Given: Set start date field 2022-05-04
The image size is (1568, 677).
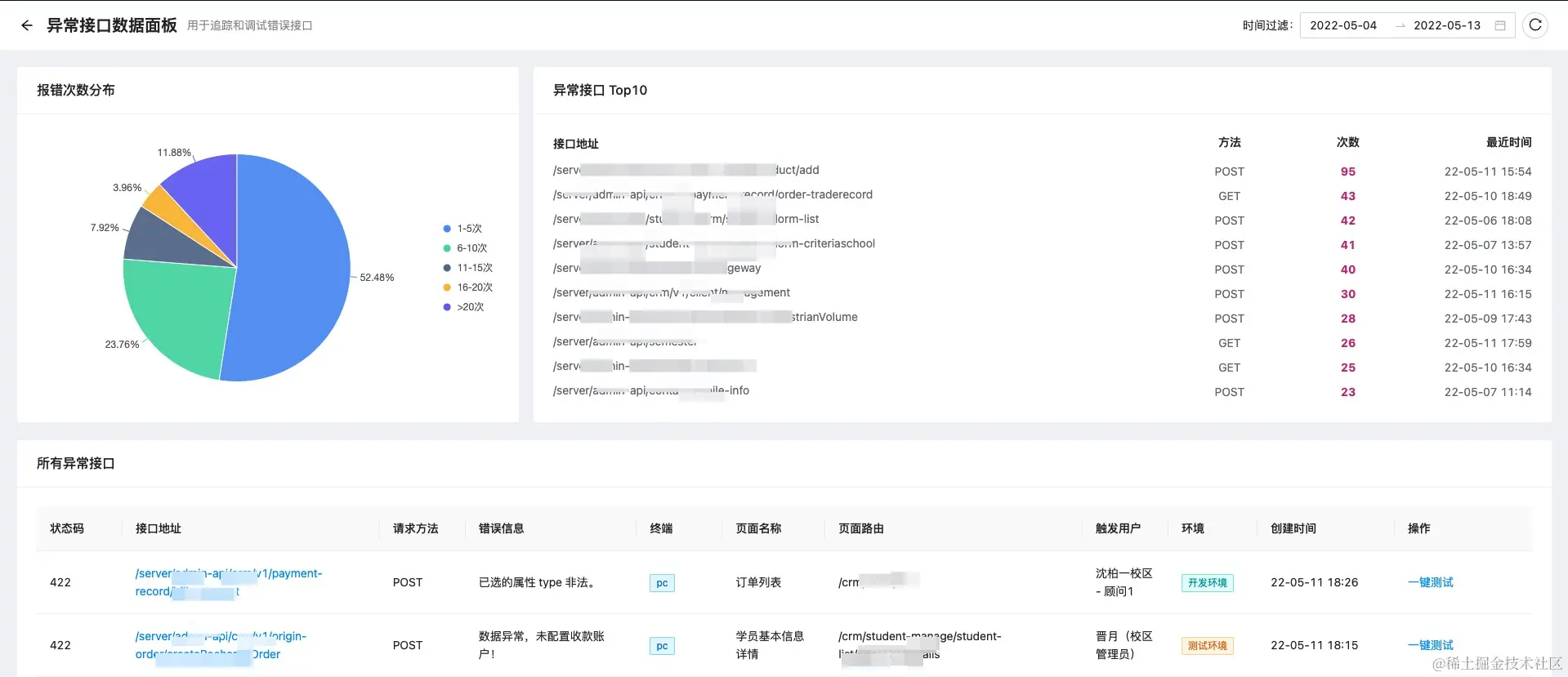Looking at the screenshot, I should pyautogui.click(x=1343, y=25).
